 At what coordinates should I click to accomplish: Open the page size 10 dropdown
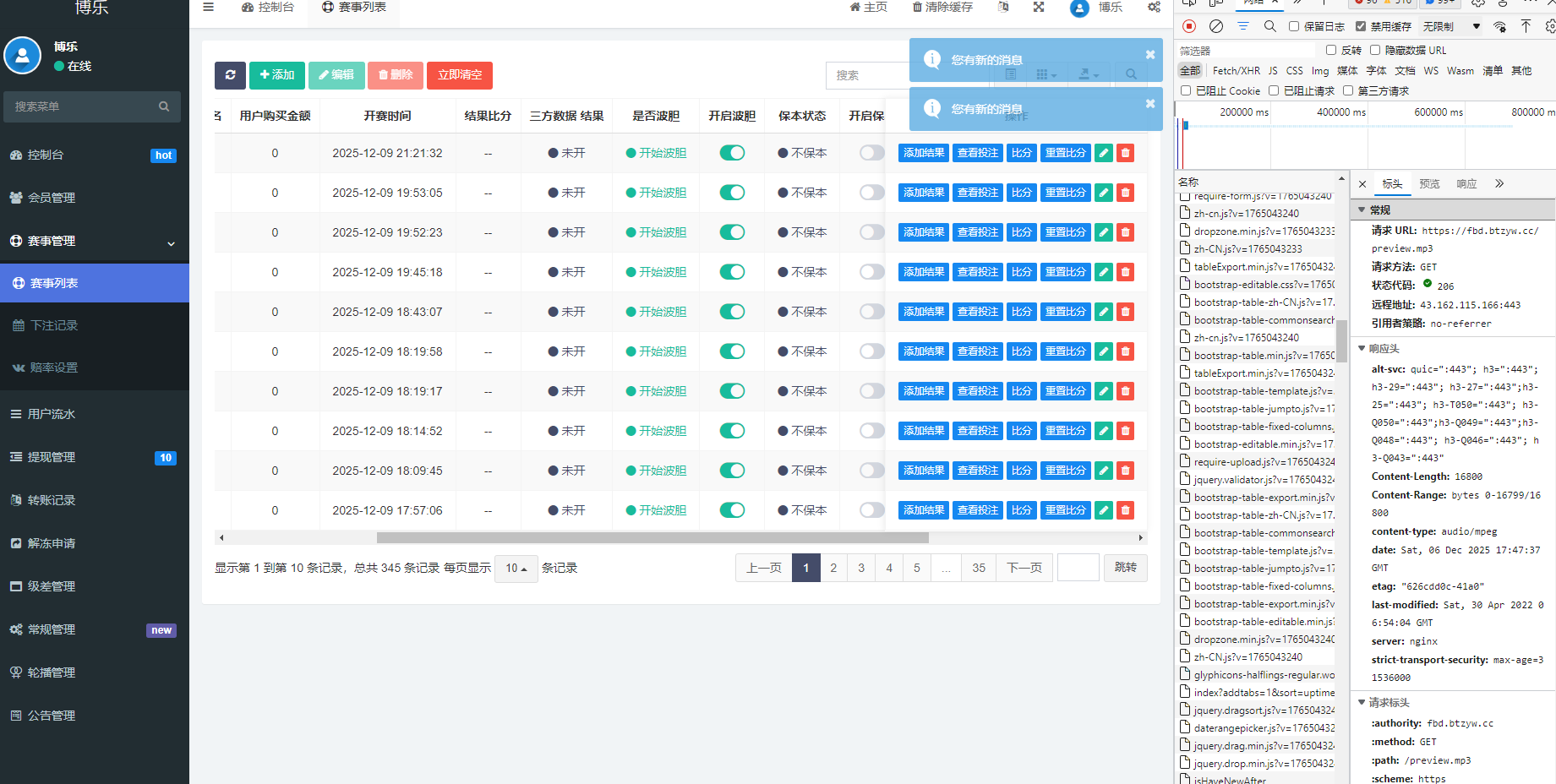click(516, 569)
